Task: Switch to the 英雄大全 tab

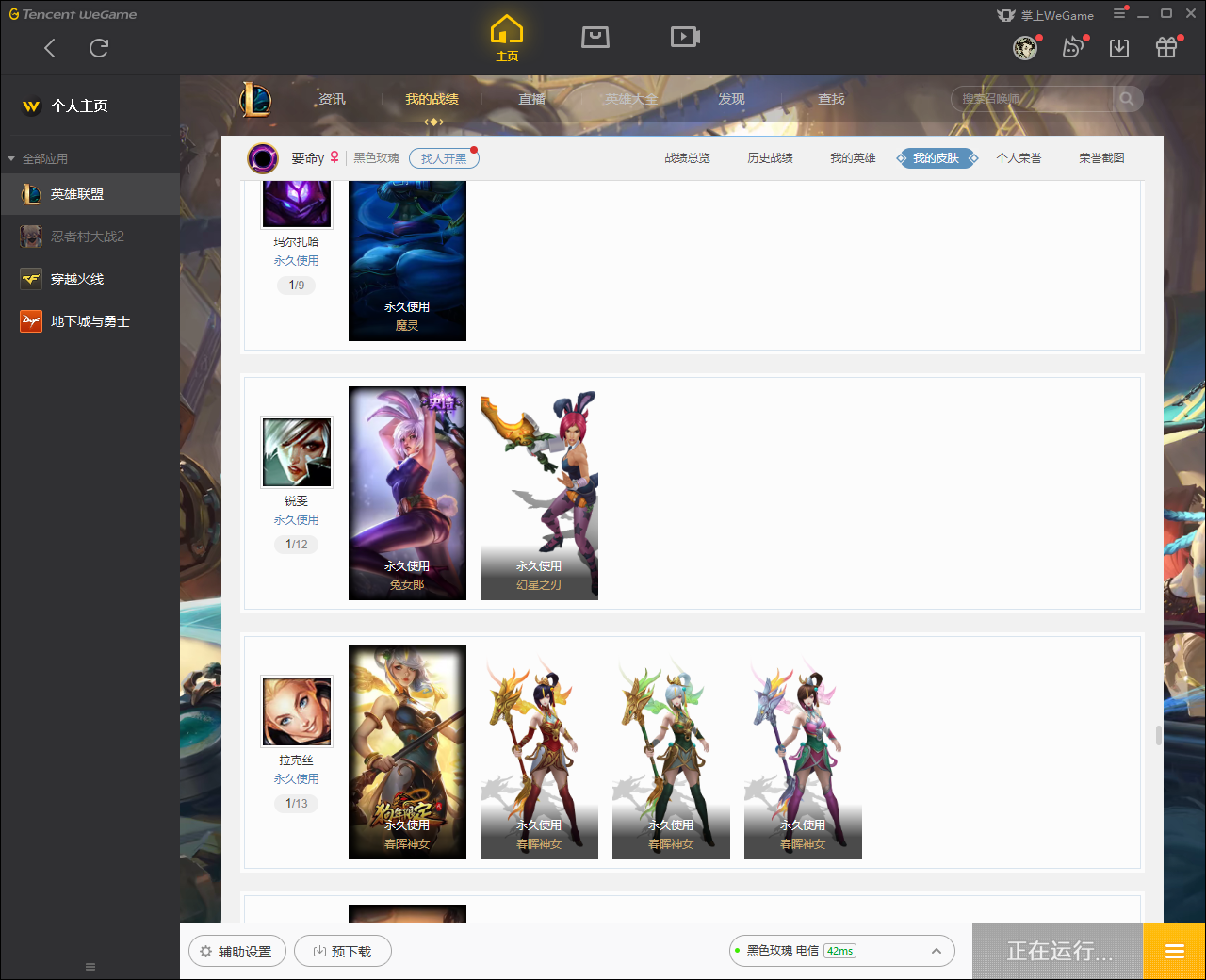Action: coord(631,99)
